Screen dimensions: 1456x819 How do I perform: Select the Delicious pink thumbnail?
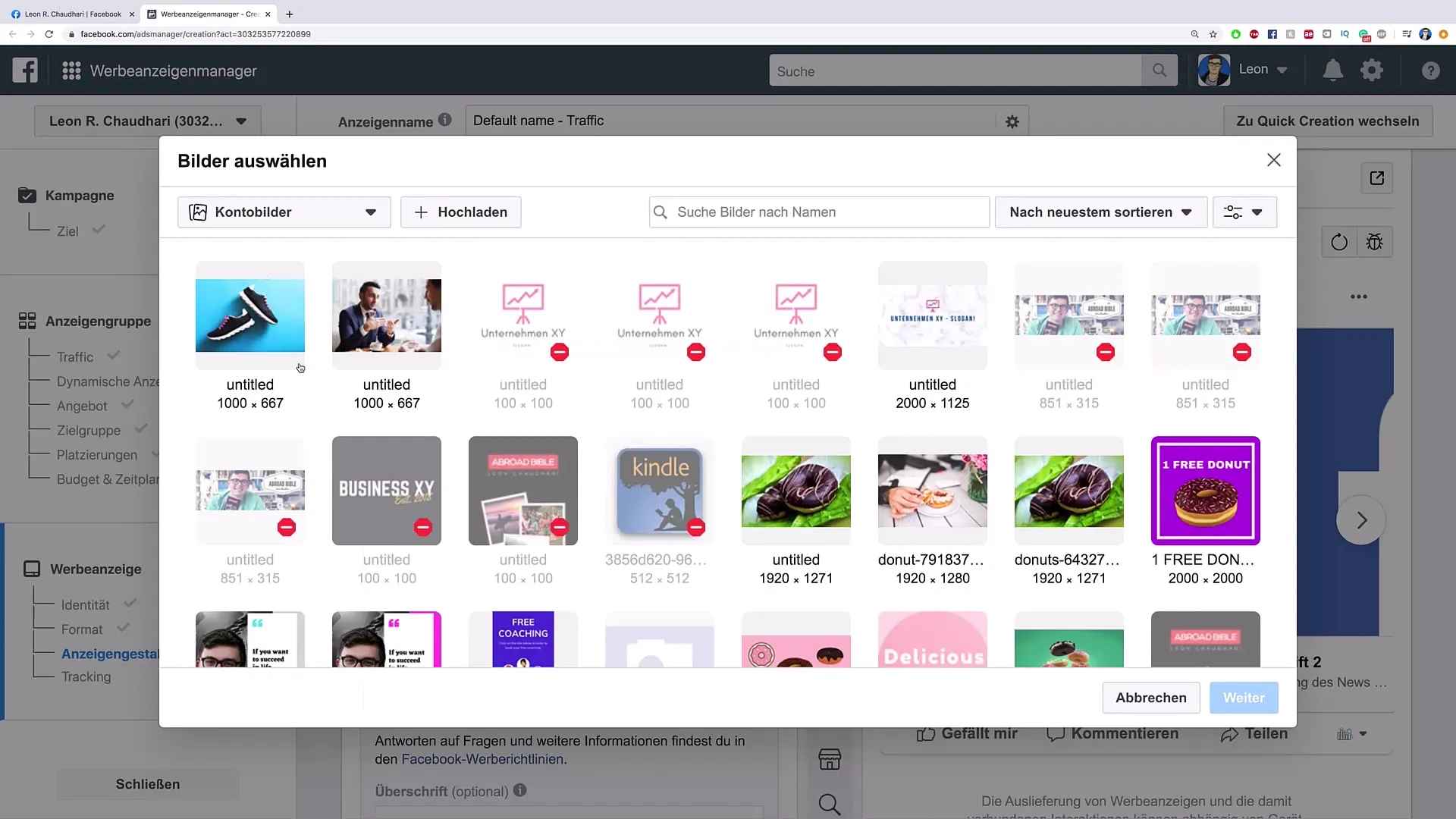click(933, 639)
